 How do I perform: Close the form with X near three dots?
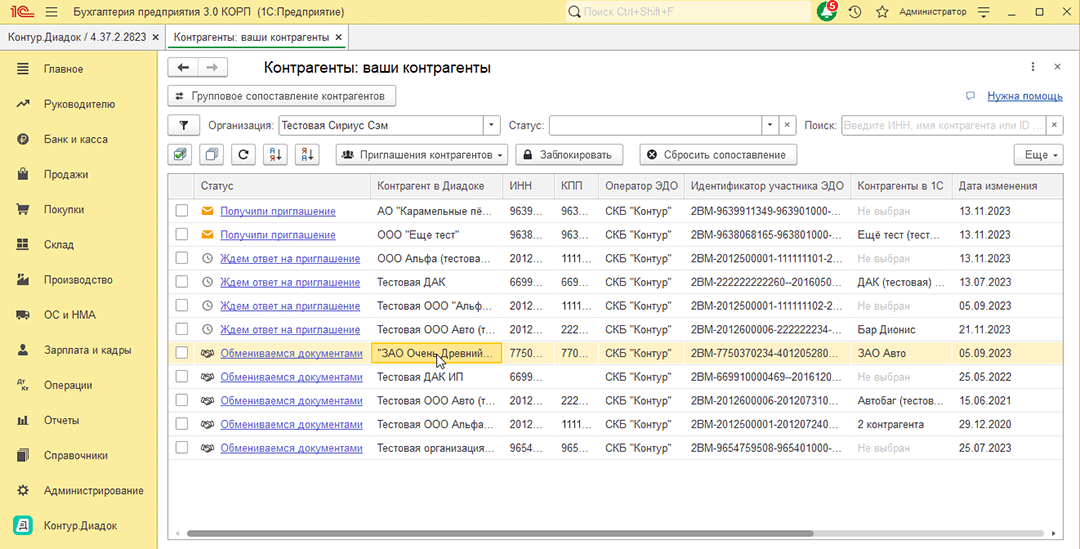coord(1057,67)
